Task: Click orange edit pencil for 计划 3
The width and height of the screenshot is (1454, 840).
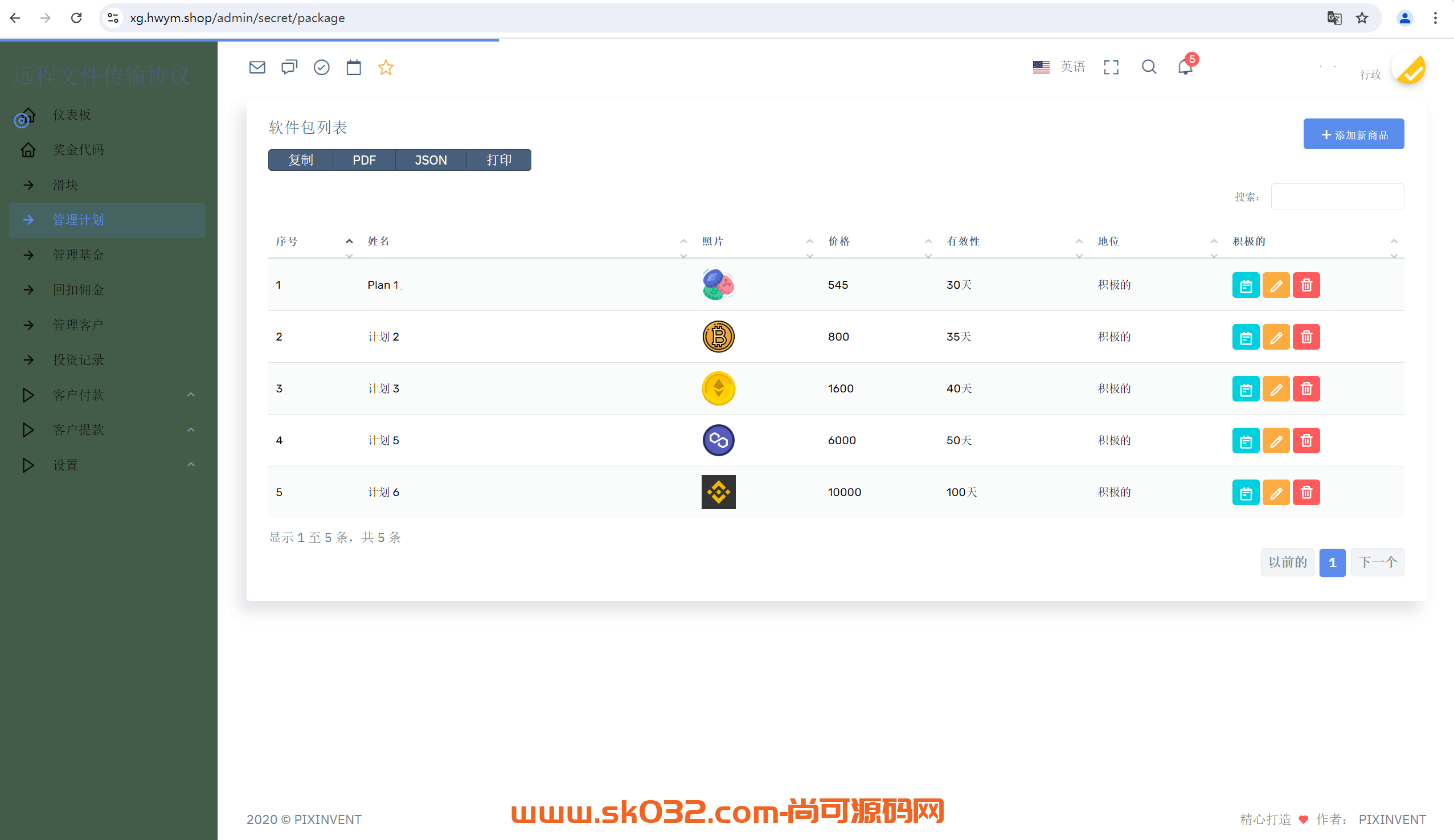Action: coord(1275,389)
